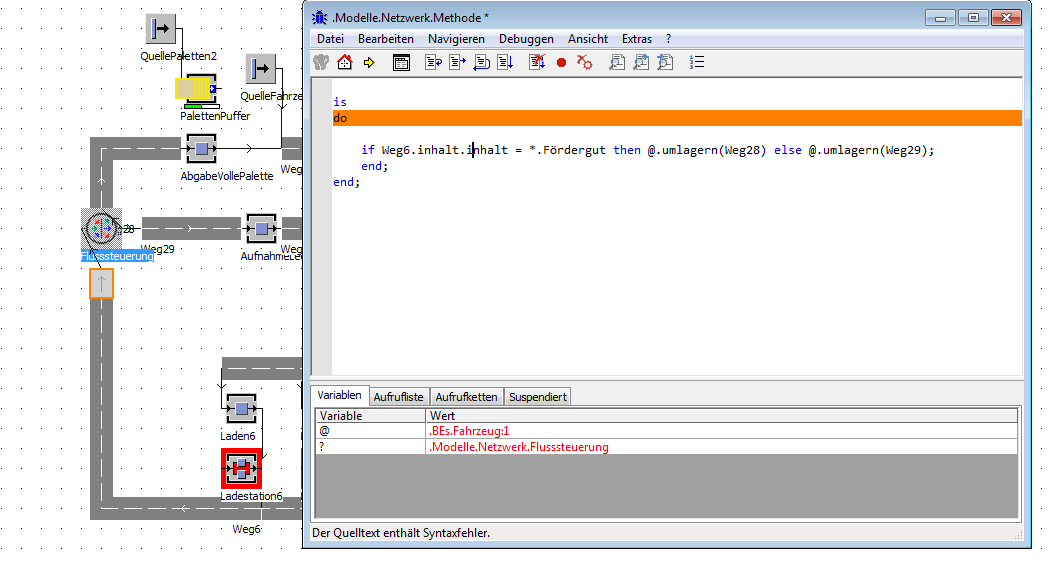
Task: Select the Laden6 station icon
Action: tap(241, 408)
